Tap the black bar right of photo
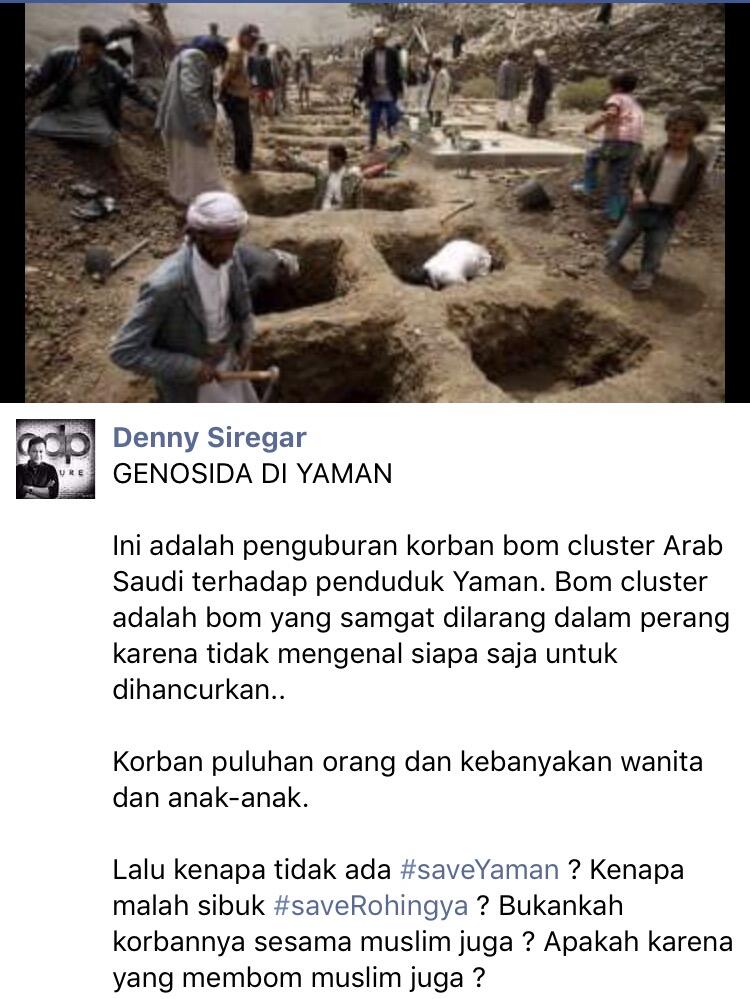The height and width of the screenshot is (999, 750). (737, 203)
